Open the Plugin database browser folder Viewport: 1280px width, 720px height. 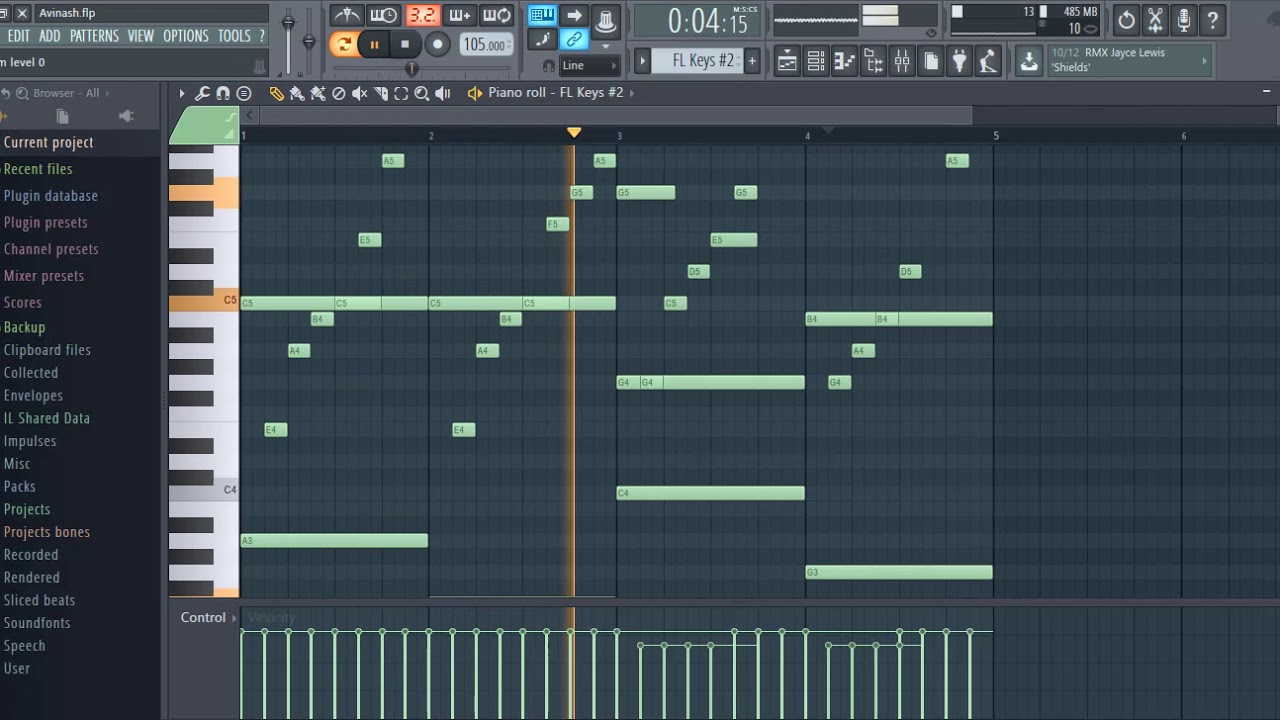coord(50,196)
